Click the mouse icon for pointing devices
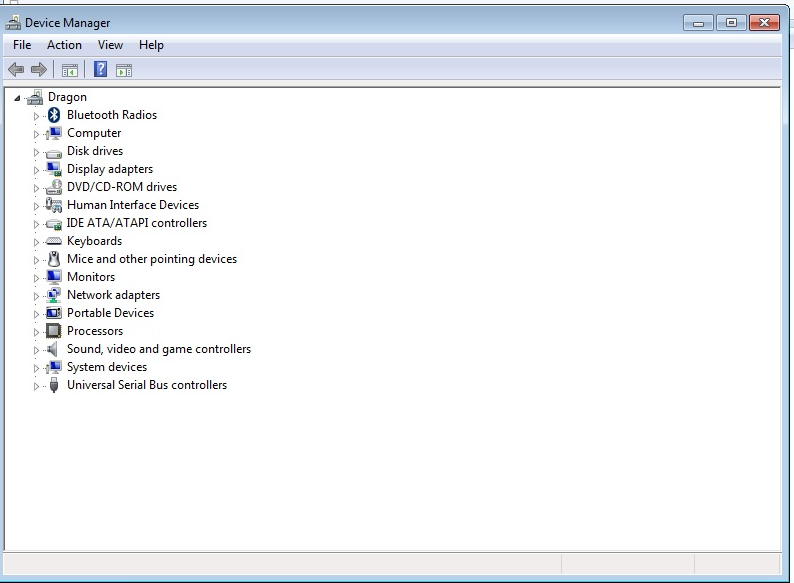 (x=54, y=259)
